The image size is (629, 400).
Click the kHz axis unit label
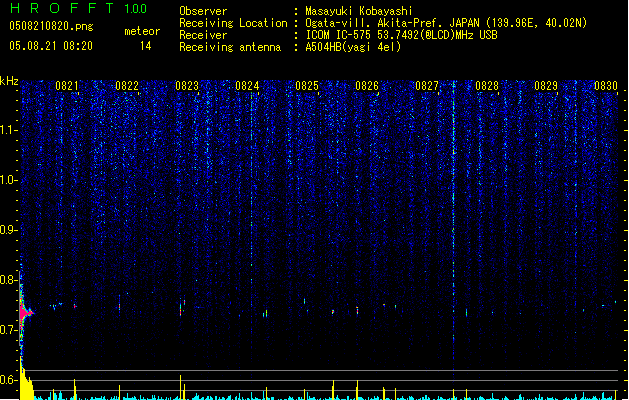pyautogui.click(x=9, y=81)
